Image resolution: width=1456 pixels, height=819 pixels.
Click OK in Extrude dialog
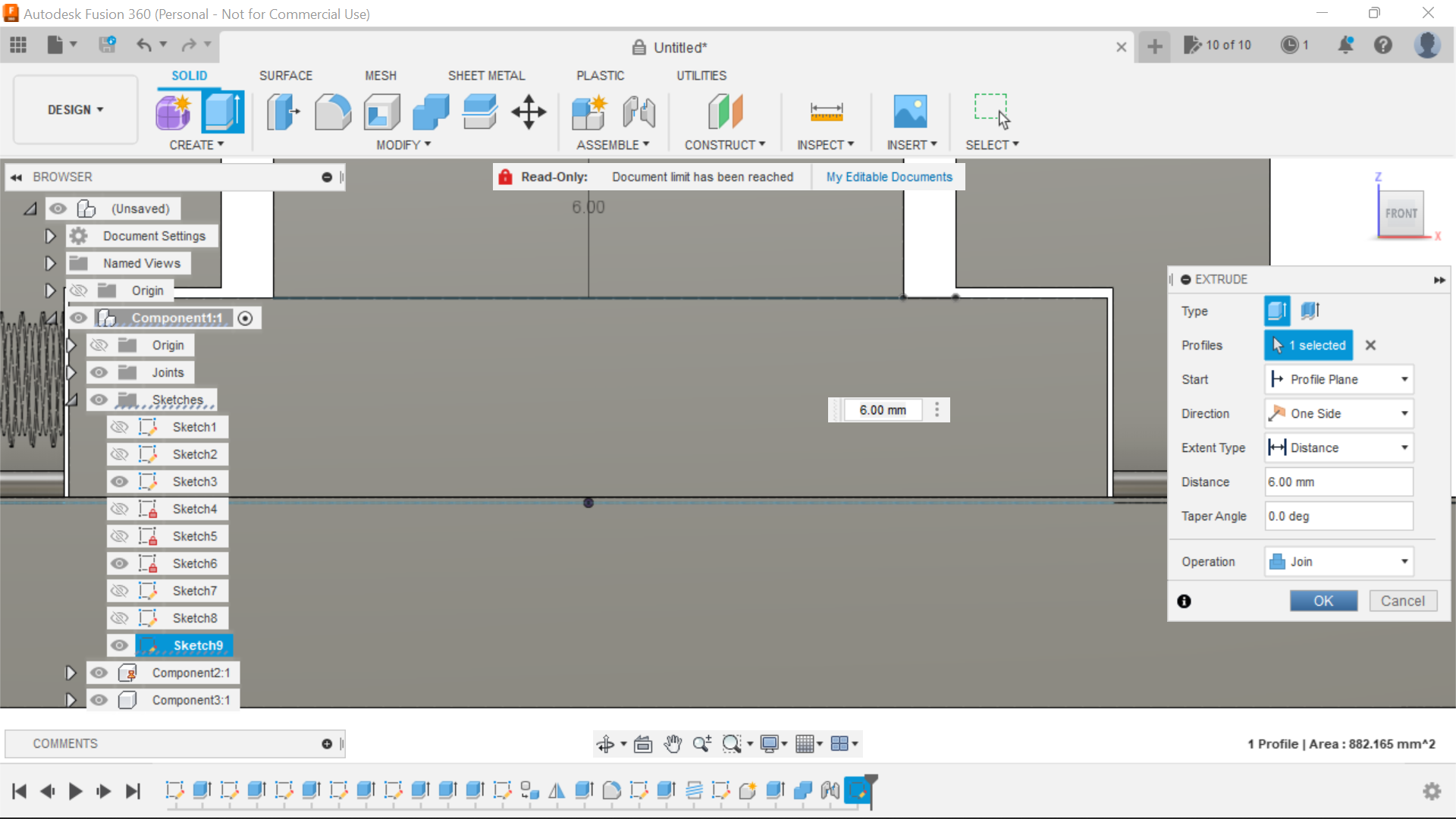[1323, 601]
